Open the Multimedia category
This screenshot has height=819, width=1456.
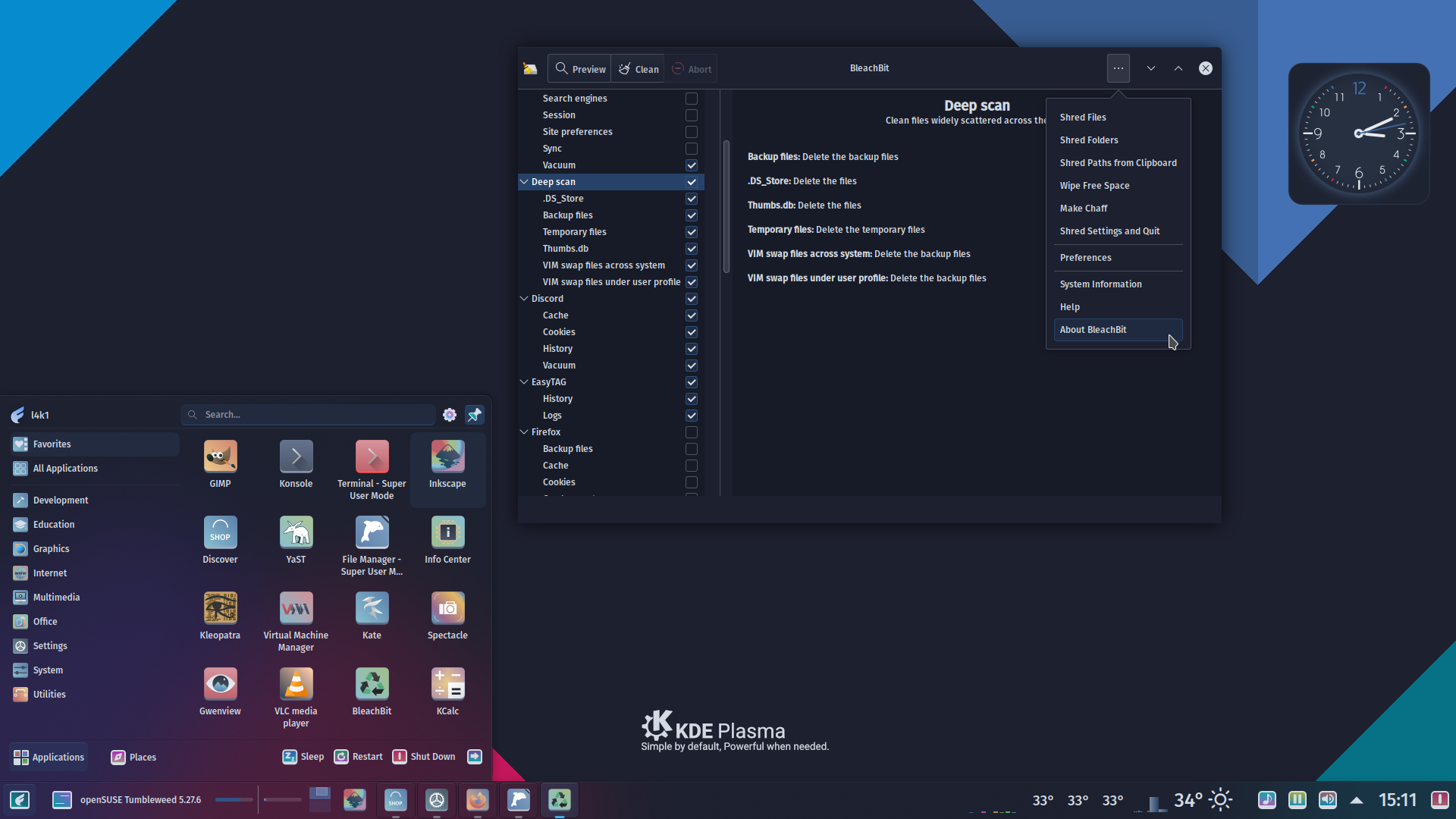(95, 598)
